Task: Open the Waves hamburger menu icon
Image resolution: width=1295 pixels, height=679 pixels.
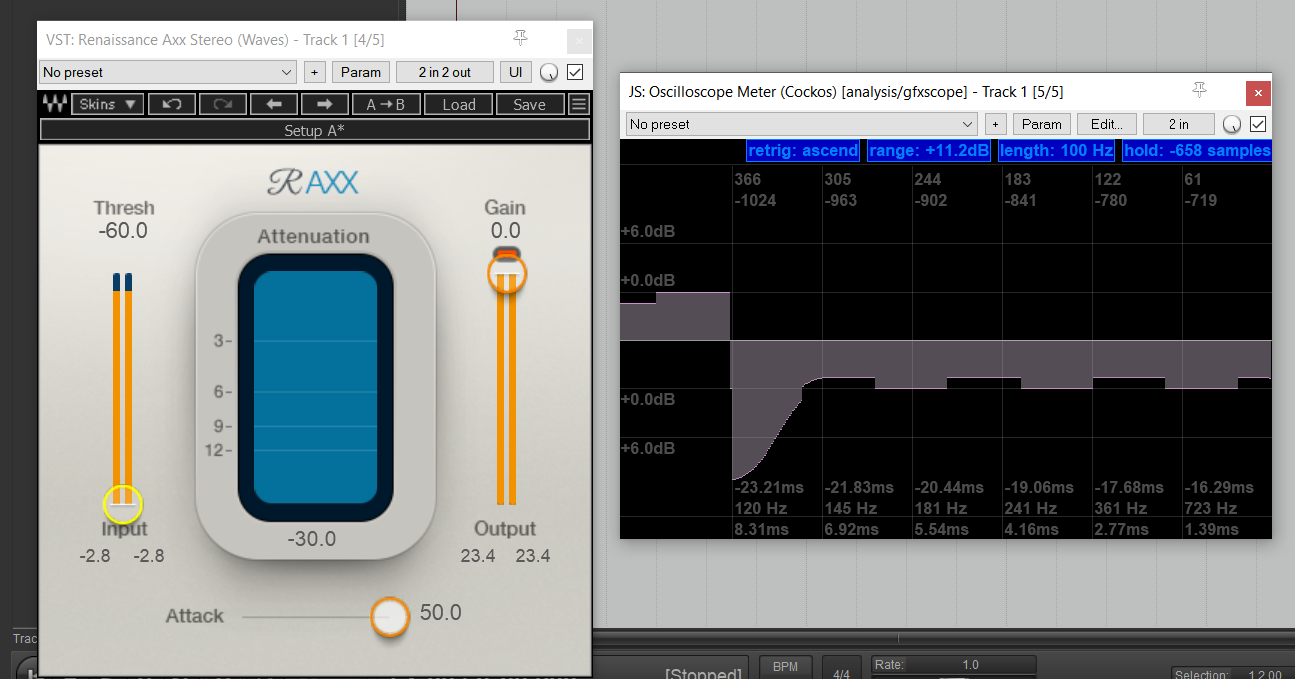Action: pyautogui.click(x=579, y=104)
